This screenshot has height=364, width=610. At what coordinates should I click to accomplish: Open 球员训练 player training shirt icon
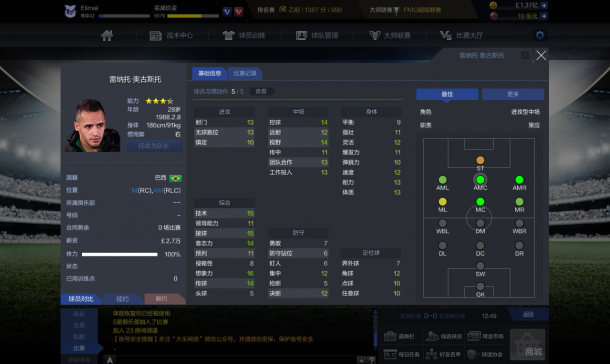click(244, 35)
